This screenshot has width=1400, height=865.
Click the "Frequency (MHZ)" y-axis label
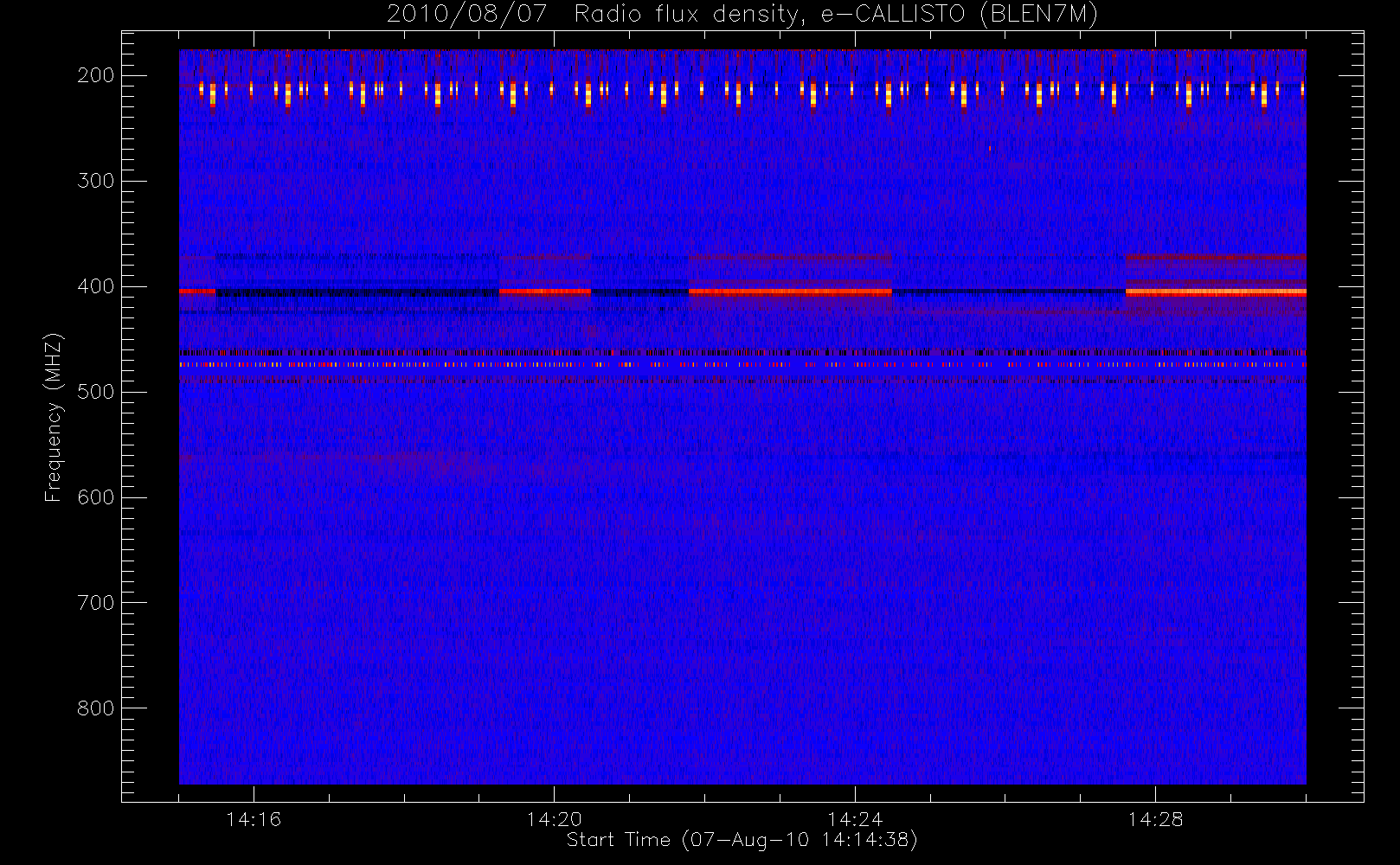pyautogui.click(x=54, y=417)
